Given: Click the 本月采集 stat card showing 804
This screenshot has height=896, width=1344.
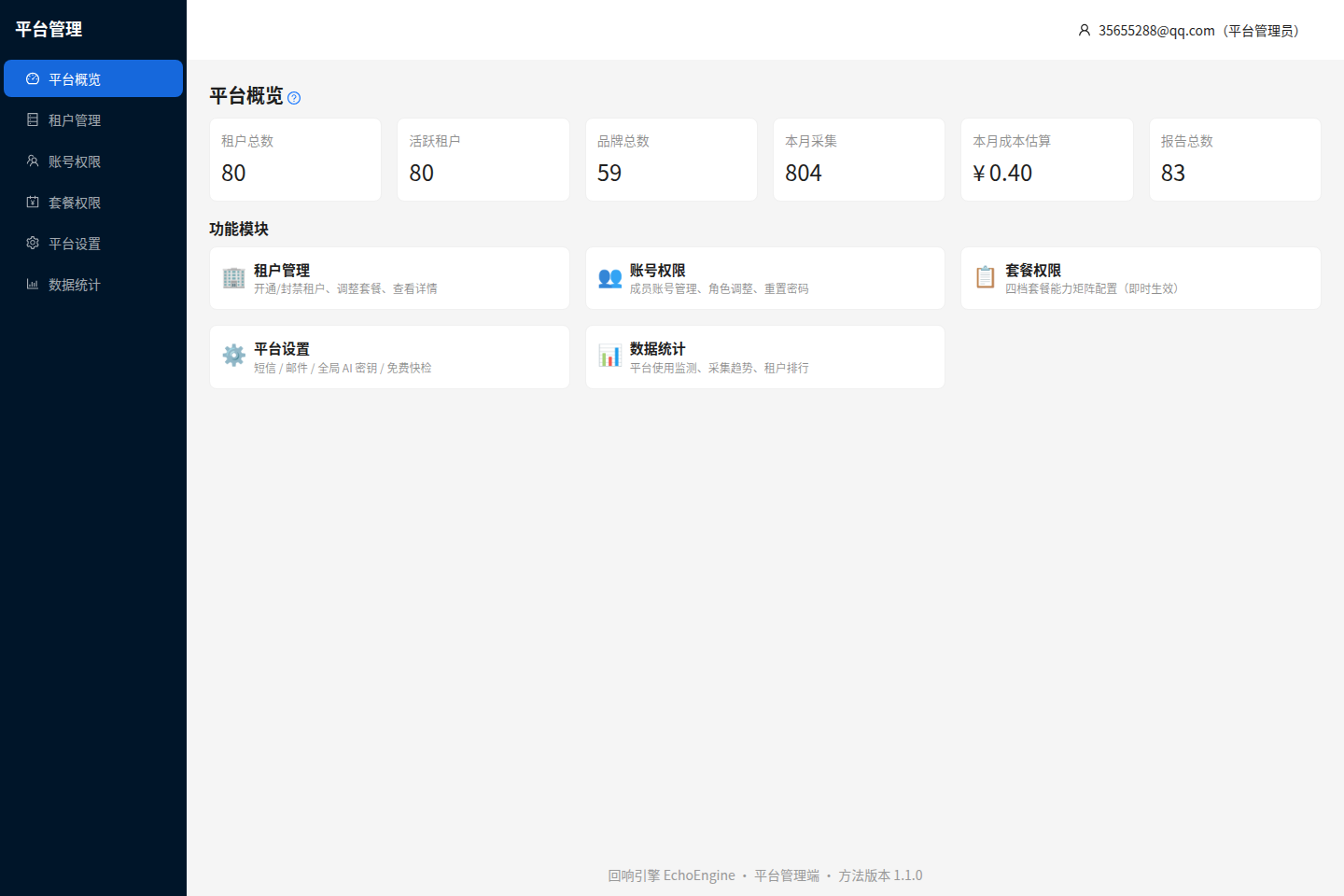Looking at the screenshot, I should pos(860,160).
